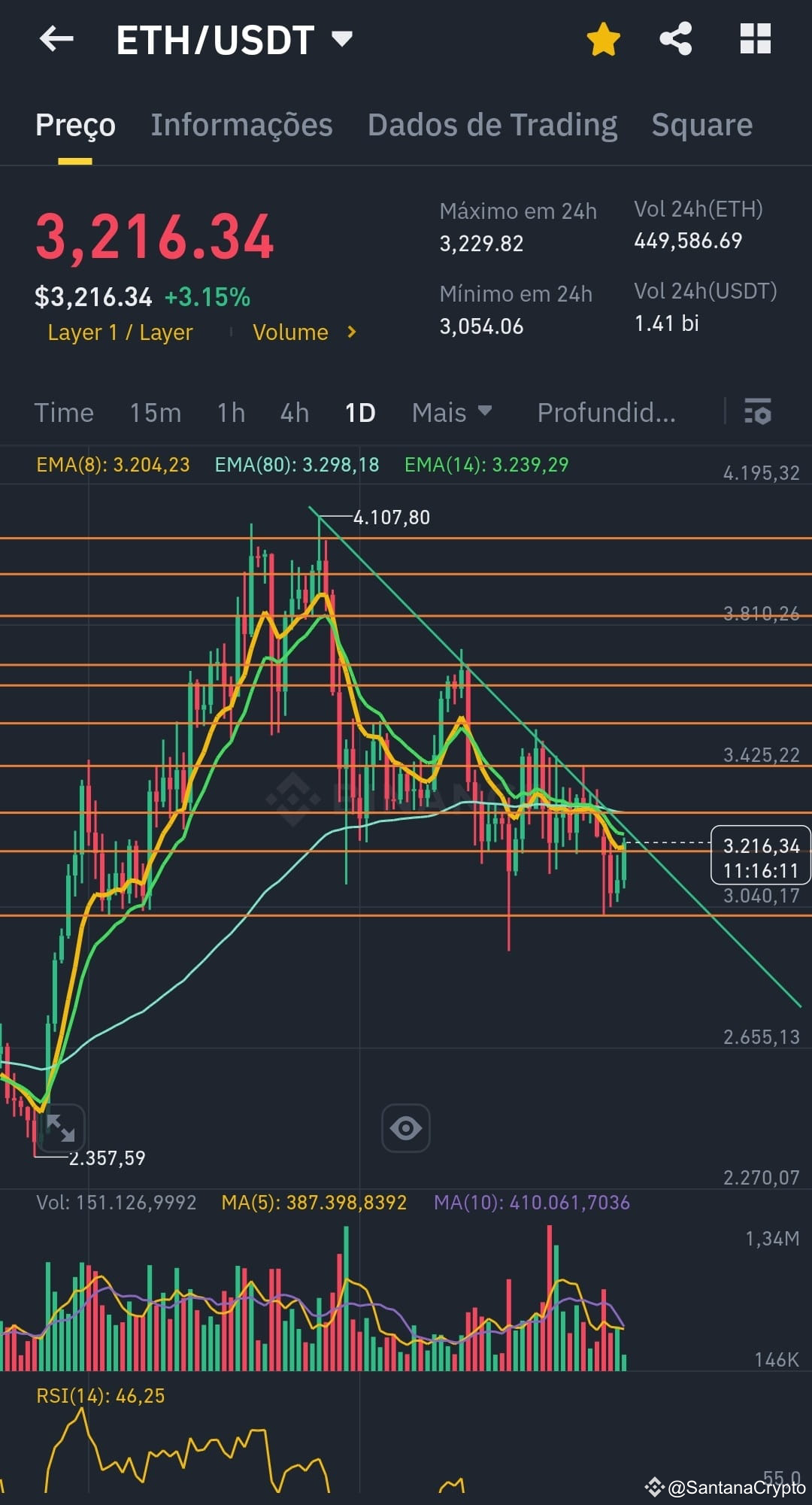Tap the MA(10) volume indicator label
The width and height of the screenshot is (812, 1505).
point(532,1203)
